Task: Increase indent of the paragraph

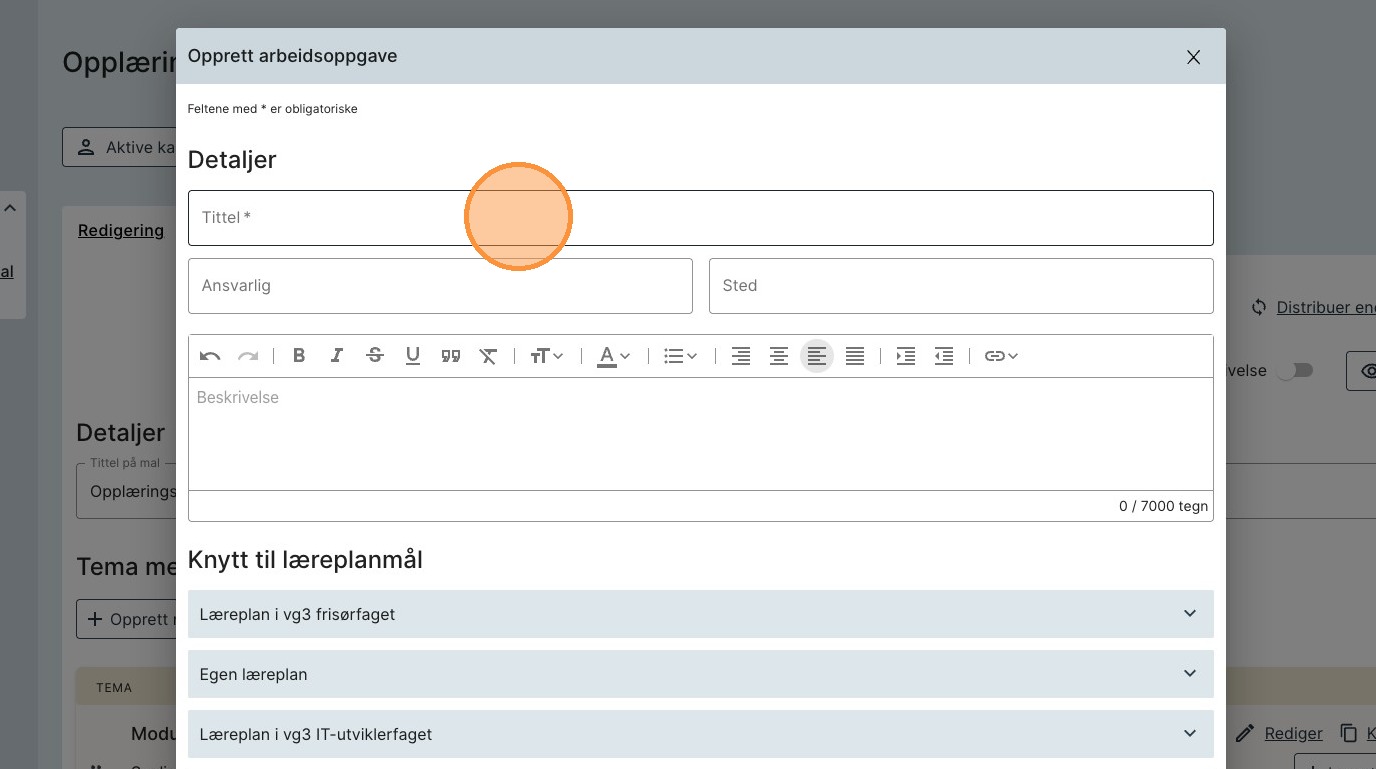Action: (906, 356)
